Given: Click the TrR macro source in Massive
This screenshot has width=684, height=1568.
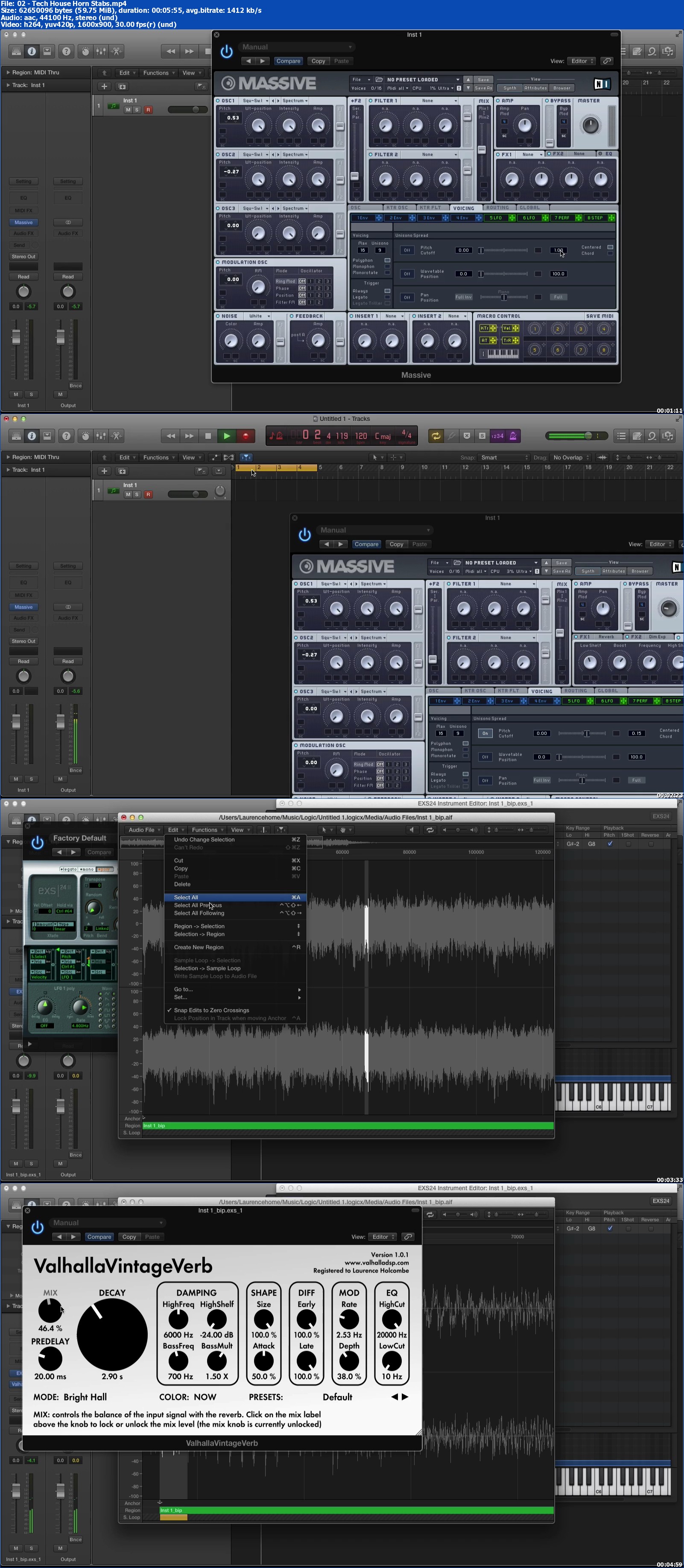Looking at the screenshot, I should 510,340.
